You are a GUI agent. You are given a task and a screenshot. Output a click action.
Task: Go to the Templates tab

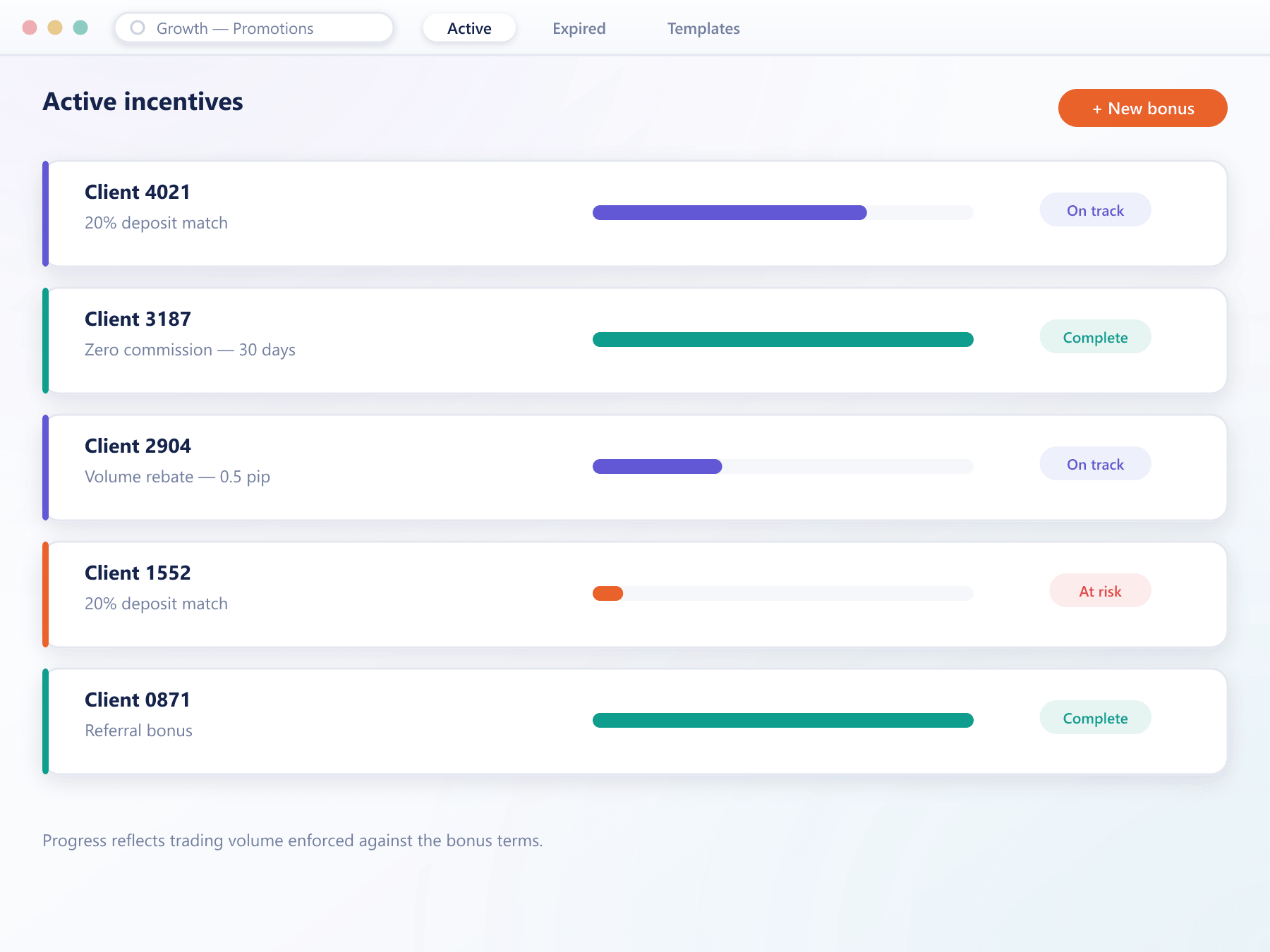[x=703, y=28]
